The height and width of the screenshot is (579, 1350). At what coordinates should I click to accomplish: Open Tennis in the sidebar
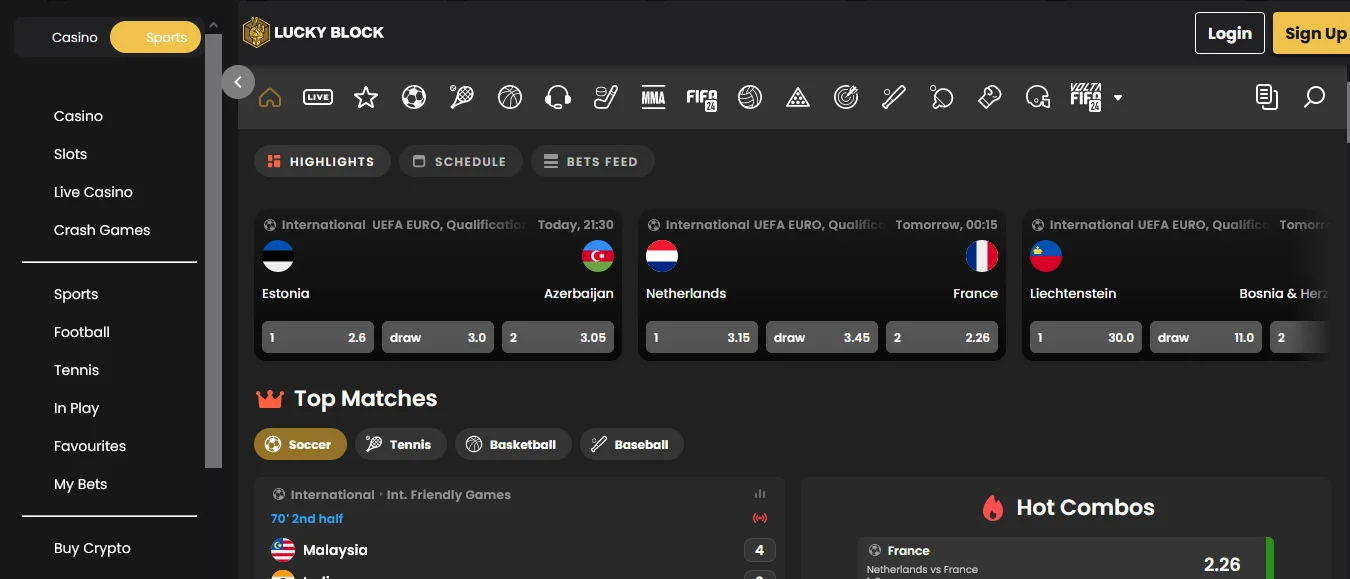click(x=77, y=370)
